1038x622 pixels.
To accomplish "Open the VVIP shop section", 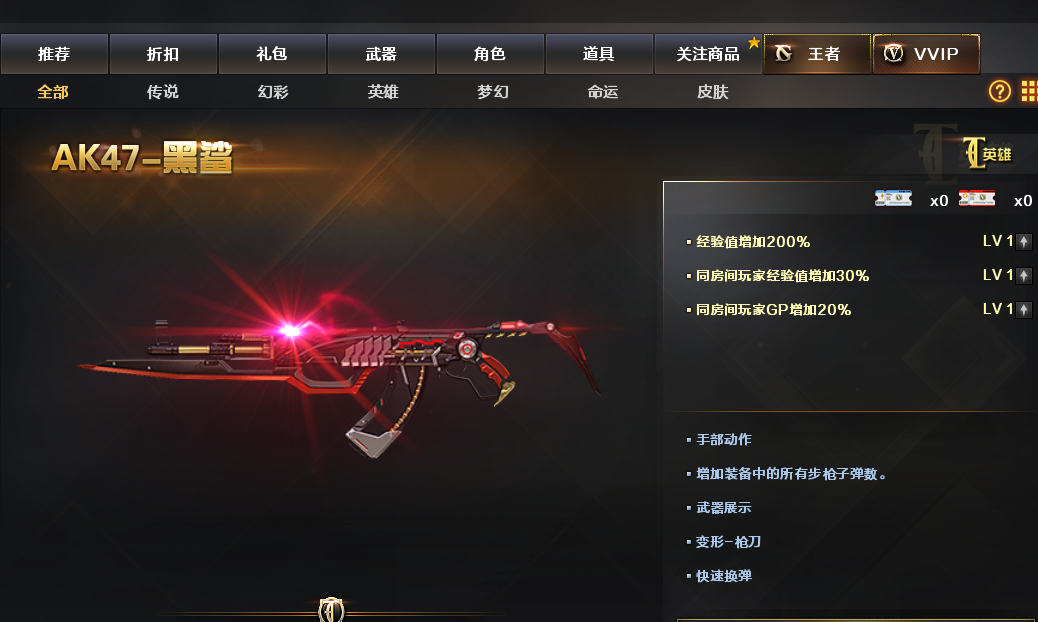I will tap(926, 54).
